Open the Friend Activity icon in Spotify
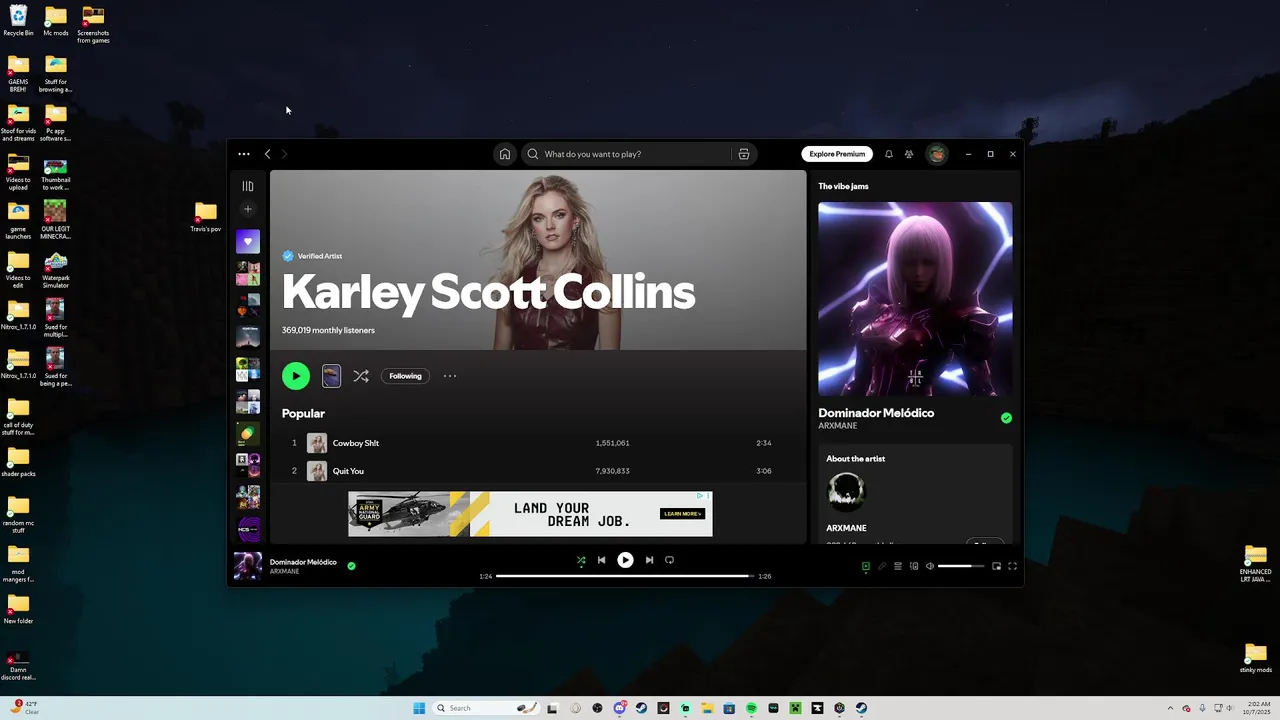This screenshot has height=720, width=1280. 909,154
